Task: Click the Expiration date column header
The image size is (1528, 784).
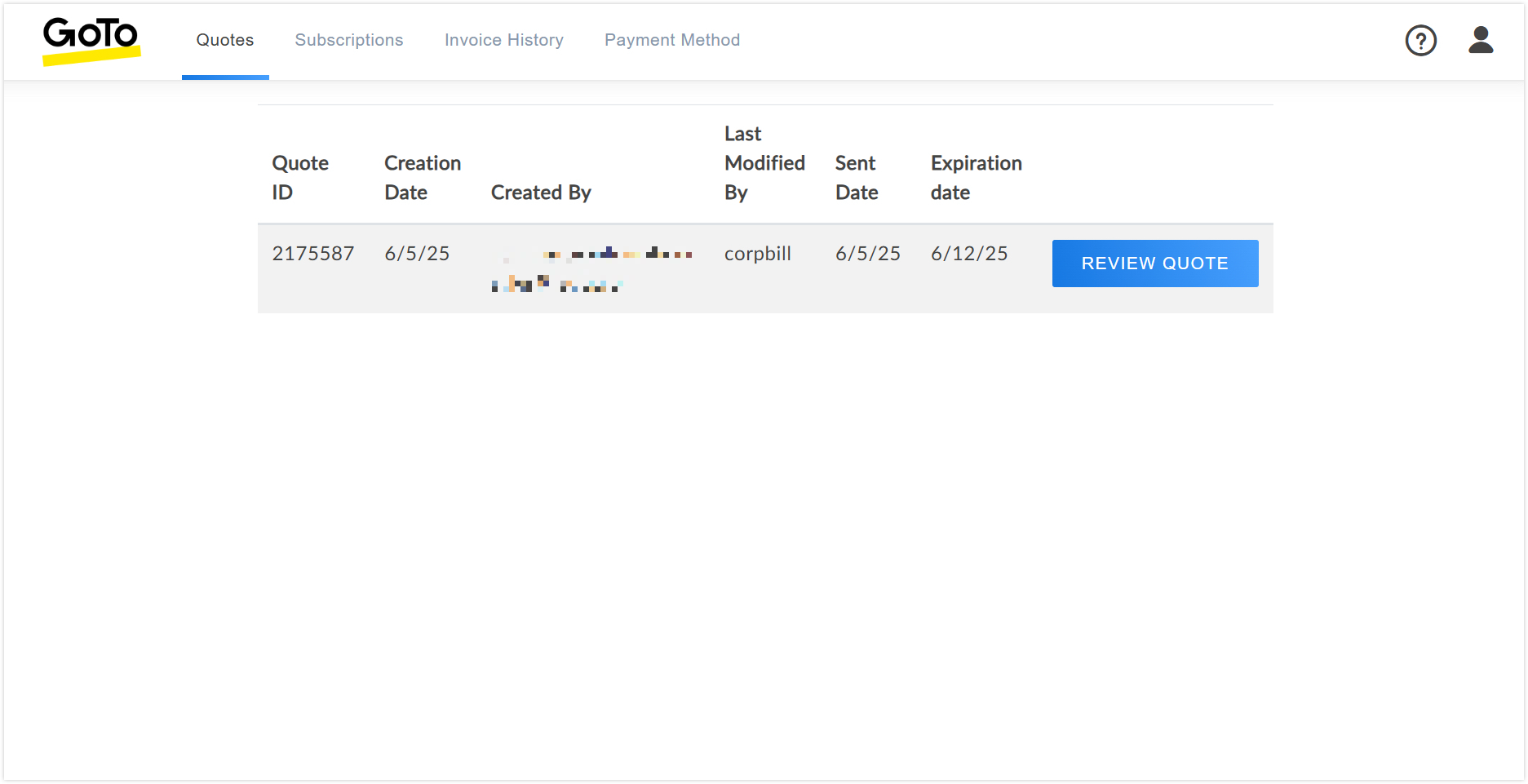Action: (976, 178)
